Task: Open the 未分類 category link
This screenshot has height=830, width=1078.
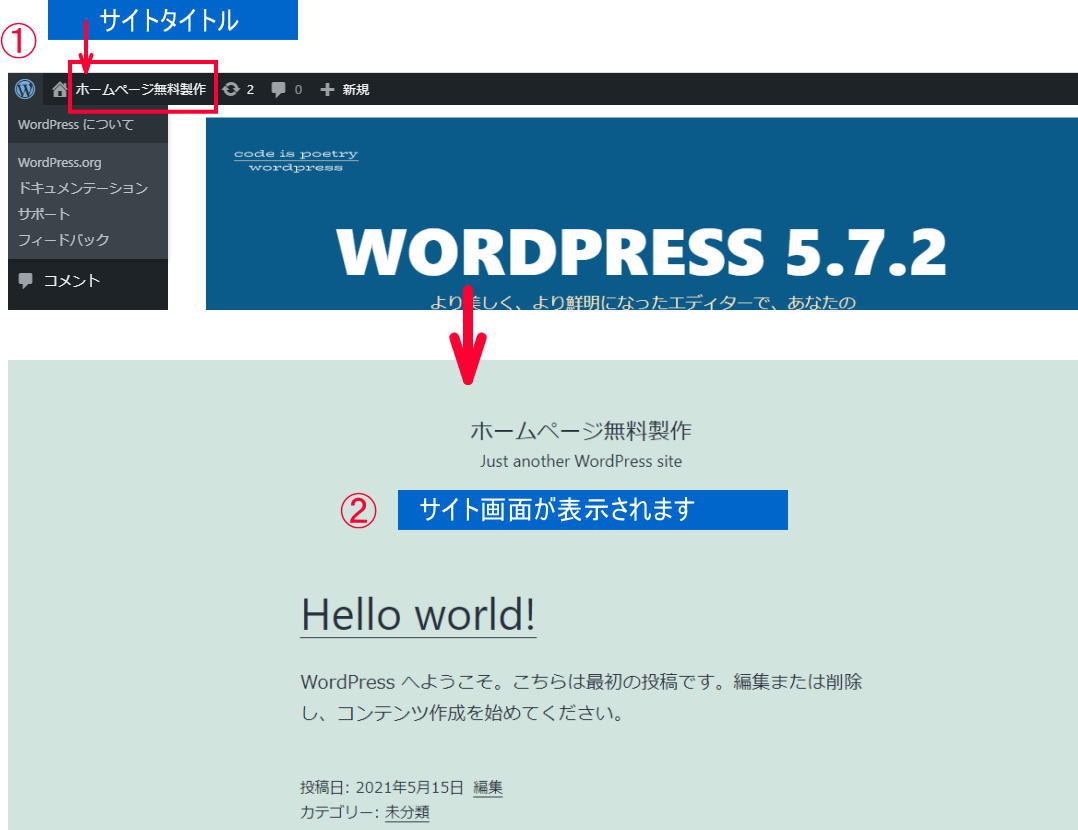Action: click(x=407, y=812)
